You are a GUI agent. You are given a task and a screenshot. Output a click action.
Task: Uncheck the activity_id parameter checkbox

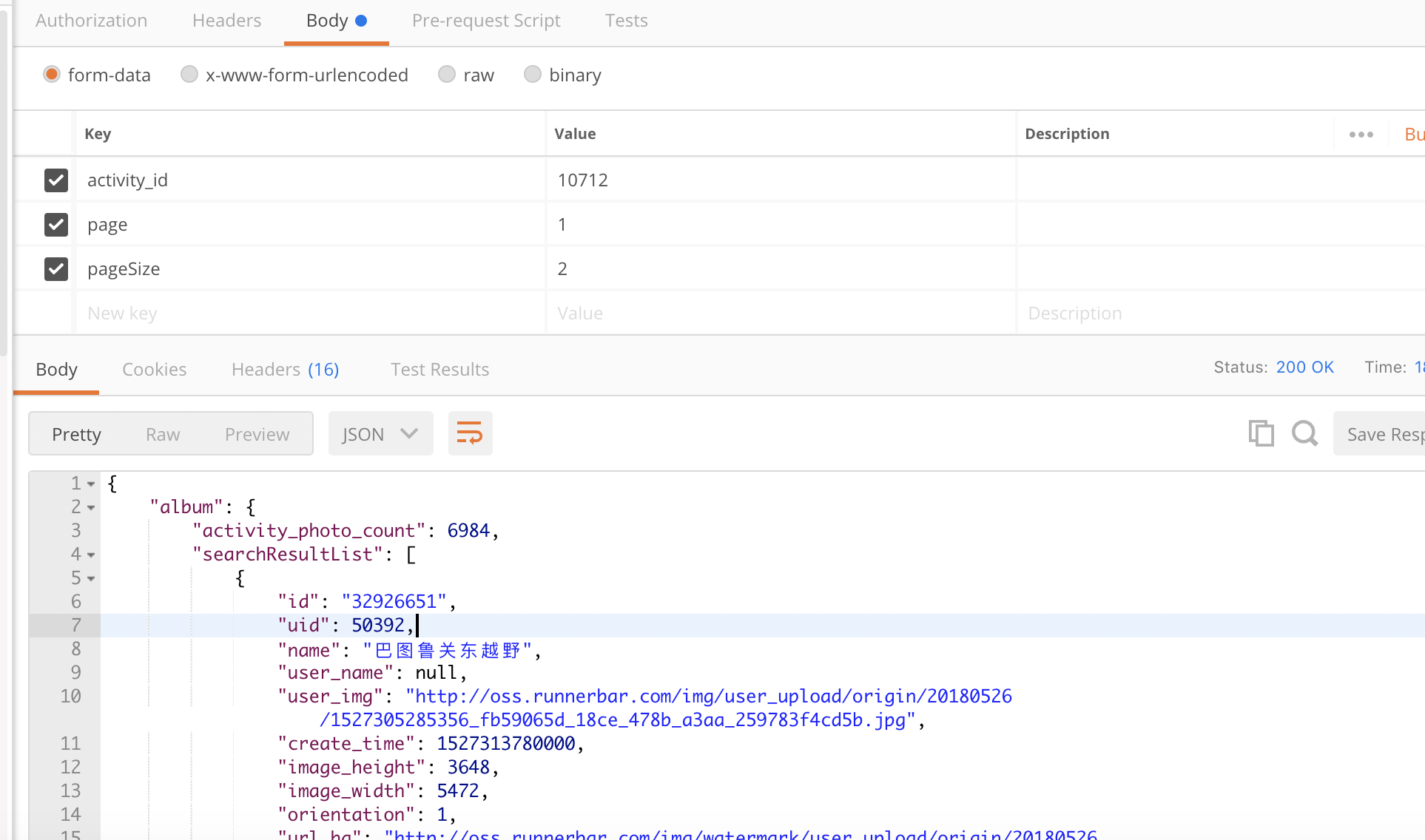(x=56, y=180)
